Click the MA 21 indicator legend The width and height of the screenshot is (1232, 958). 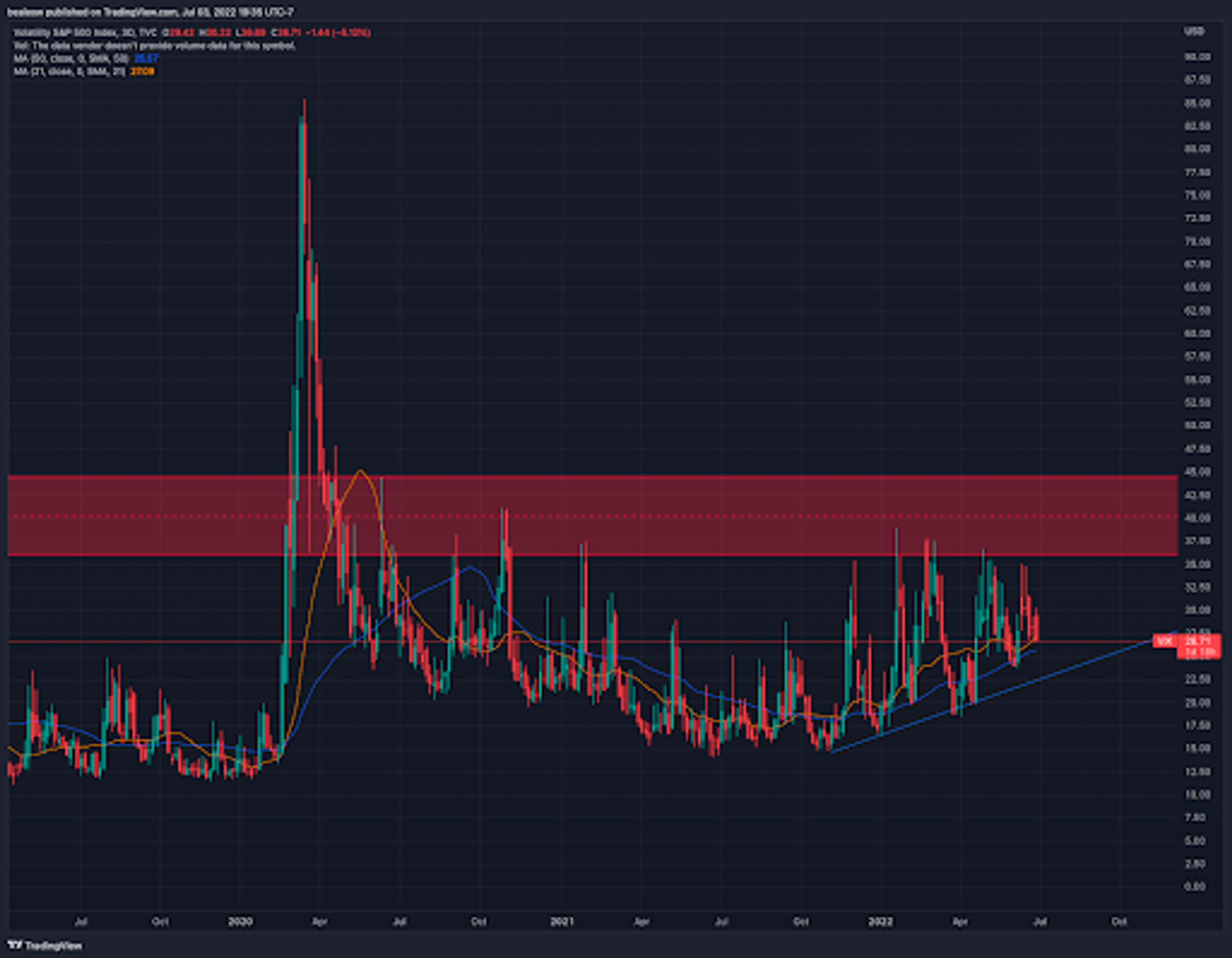[x=69, y=72]
